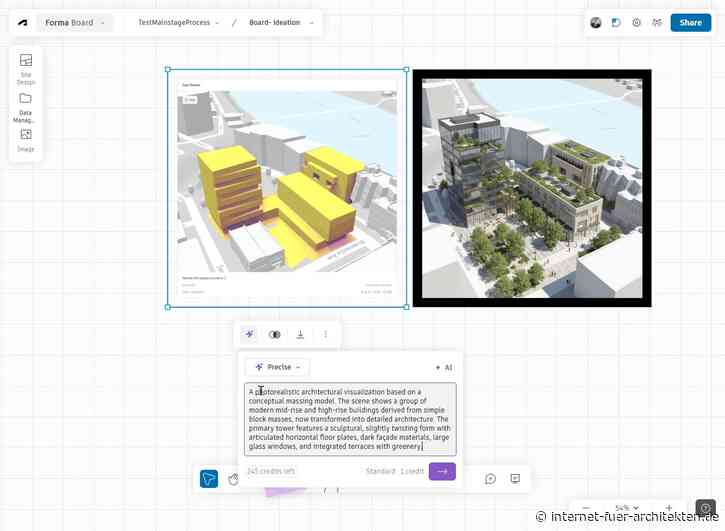Click the blue activity timer icon
Image resolution: width=725 pixels, height=531 pixels.
click(x=616, y=22)
